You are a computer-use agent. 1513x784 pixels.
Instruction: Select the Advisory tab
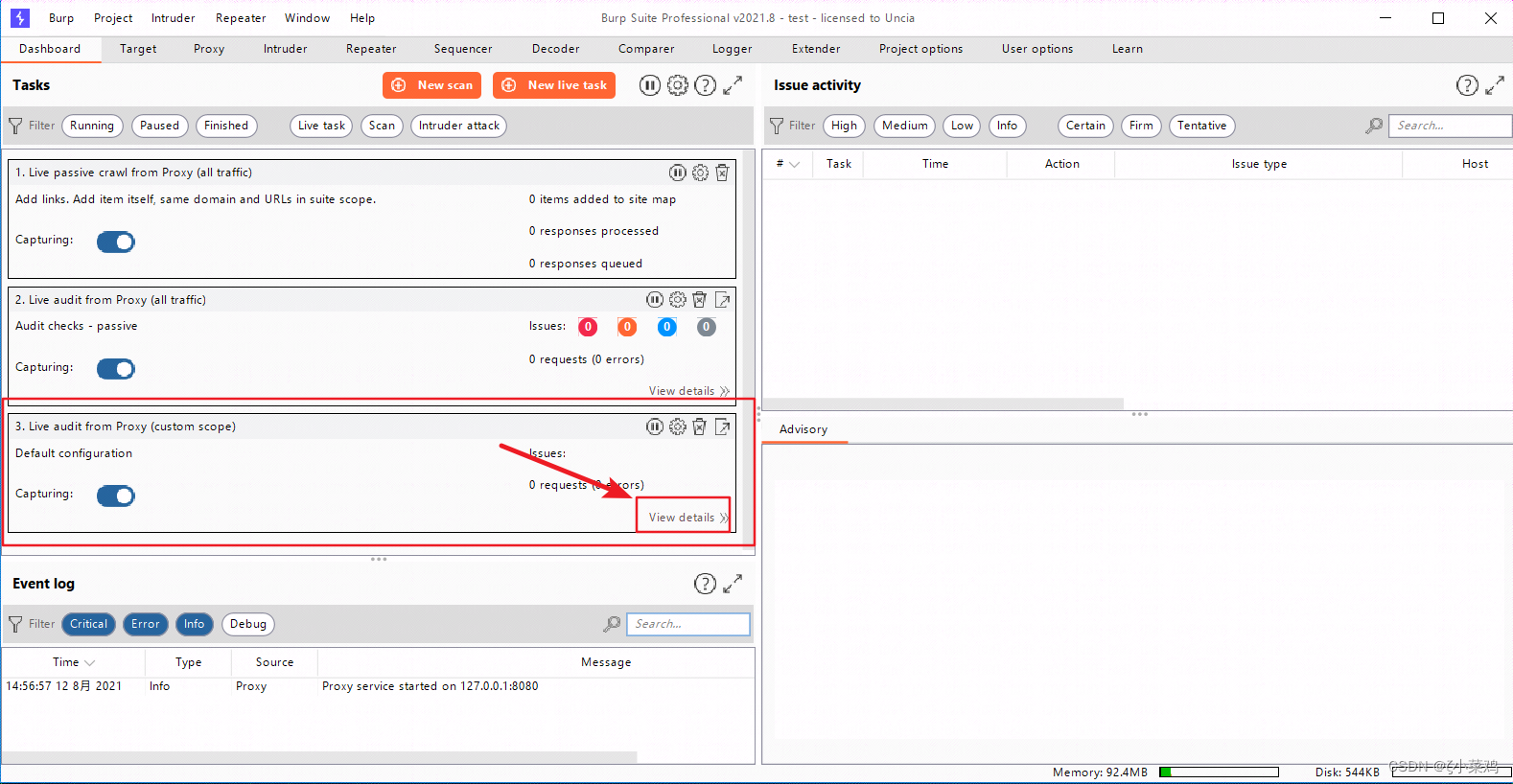tap(803, 429)
